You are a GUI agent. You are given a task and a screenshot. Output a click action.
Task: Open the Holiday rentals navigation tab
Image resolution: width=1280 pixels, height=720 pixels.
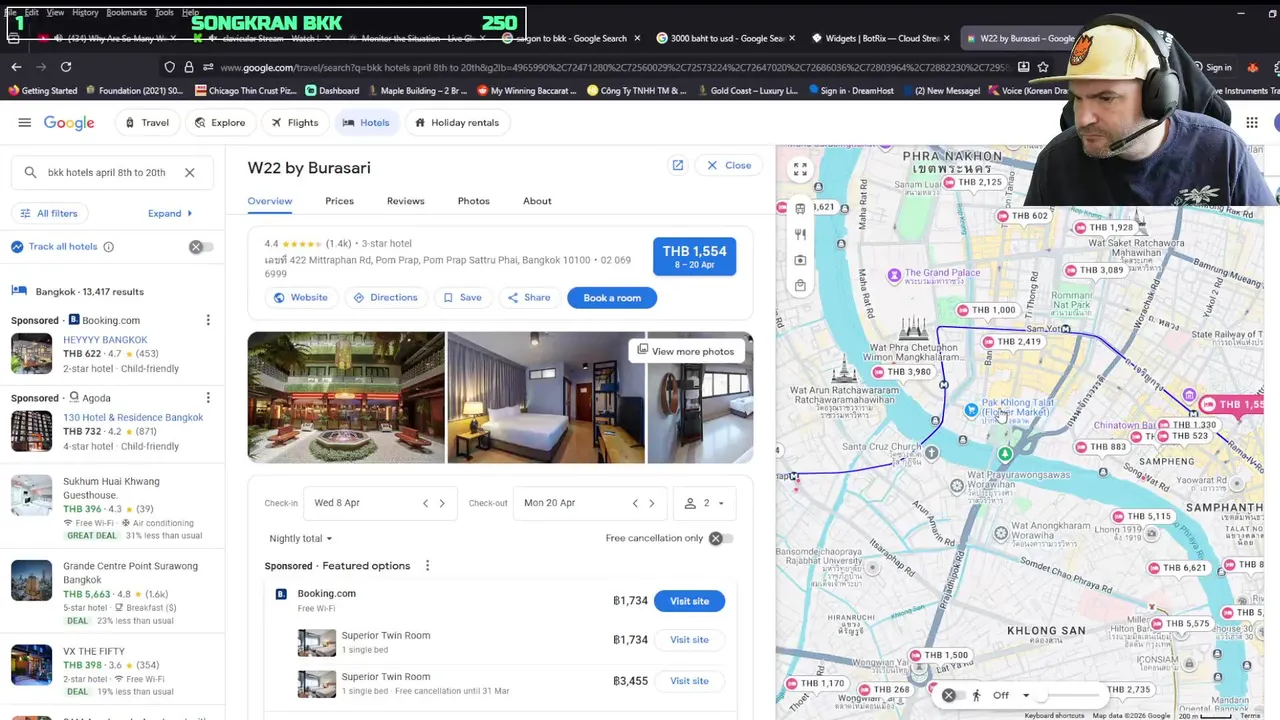pyautogui.click(x=456, y=122)
